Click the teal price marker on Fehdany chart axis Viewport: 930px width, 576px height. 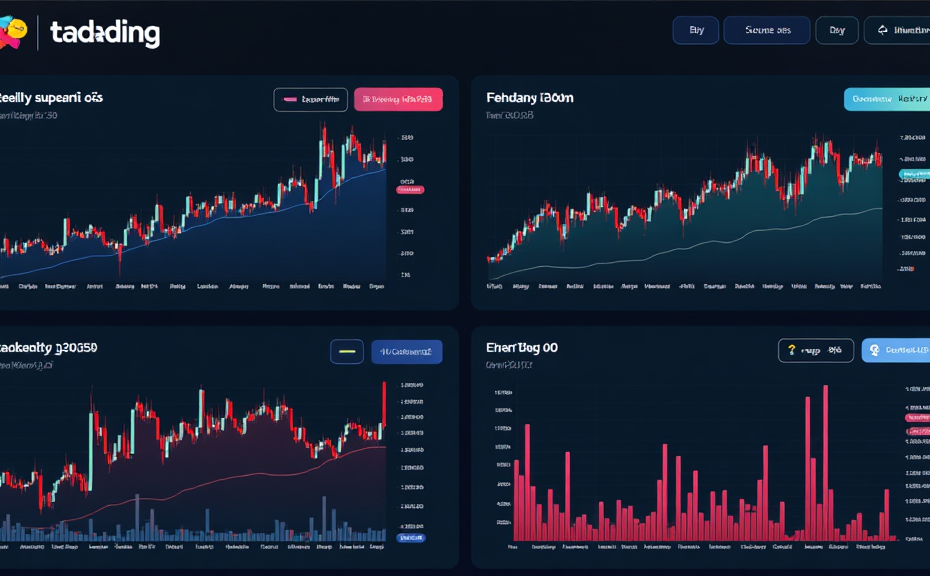pos(914,174)
